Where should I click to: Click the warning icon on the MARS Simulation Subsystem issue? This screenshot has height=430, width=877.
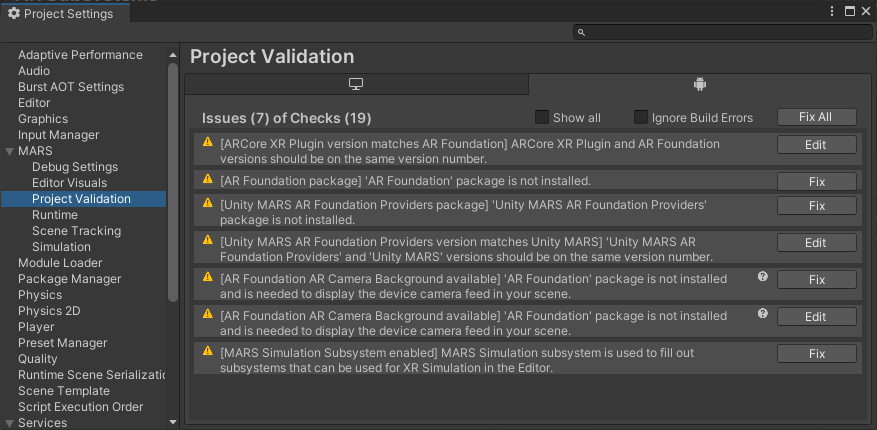coord(208,351)
